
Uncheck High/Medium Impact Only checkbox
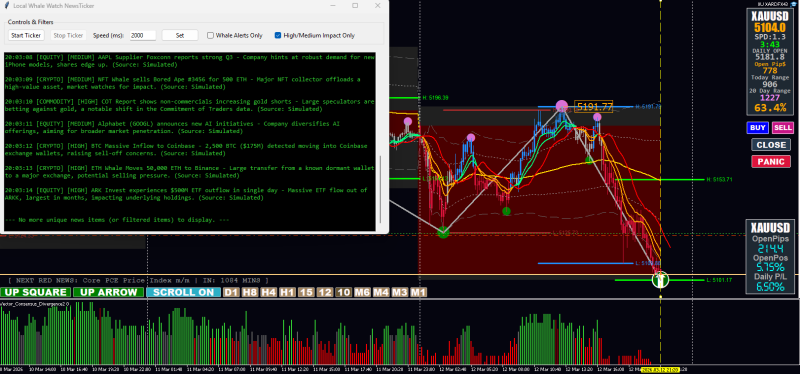click(278, 36)
